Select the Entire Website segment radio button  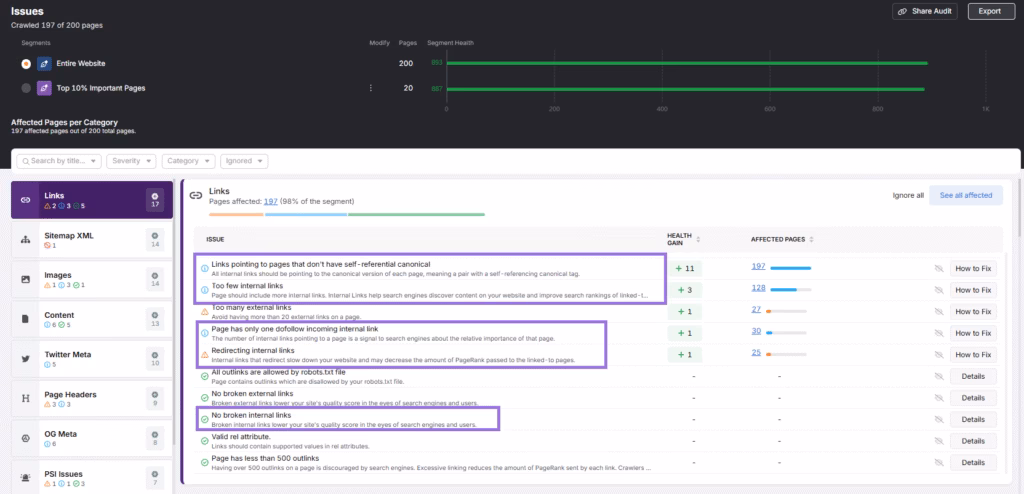tap(26, 63)
